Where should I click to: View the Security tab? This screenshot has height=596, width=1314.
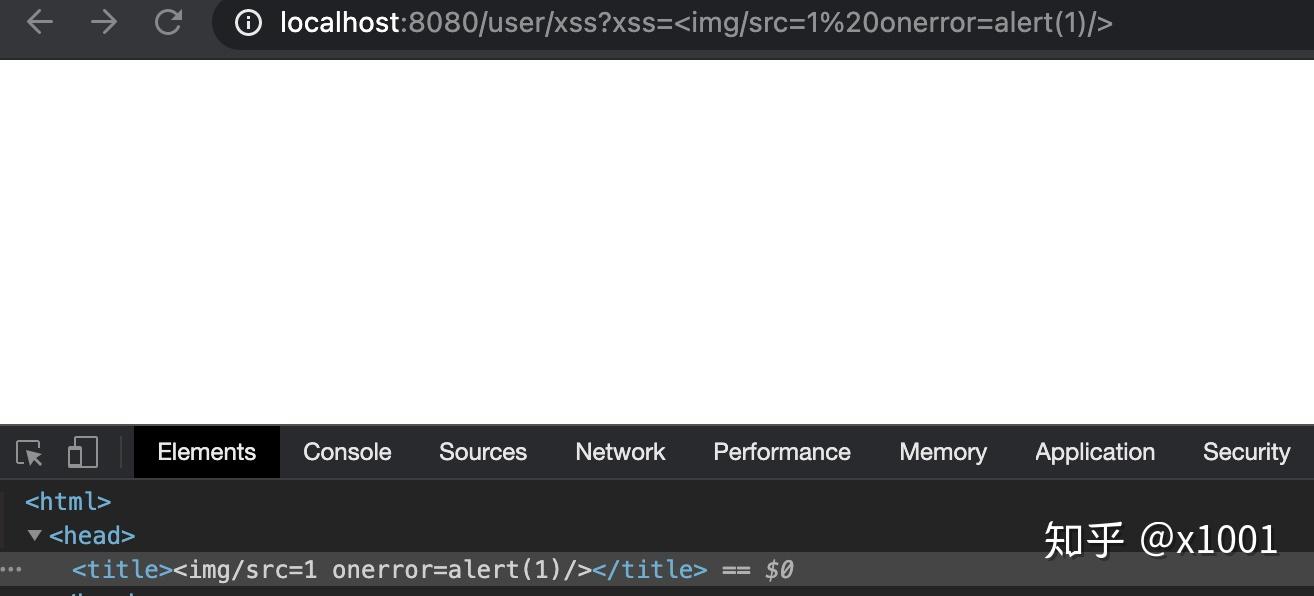click(x=1245, y=452)
